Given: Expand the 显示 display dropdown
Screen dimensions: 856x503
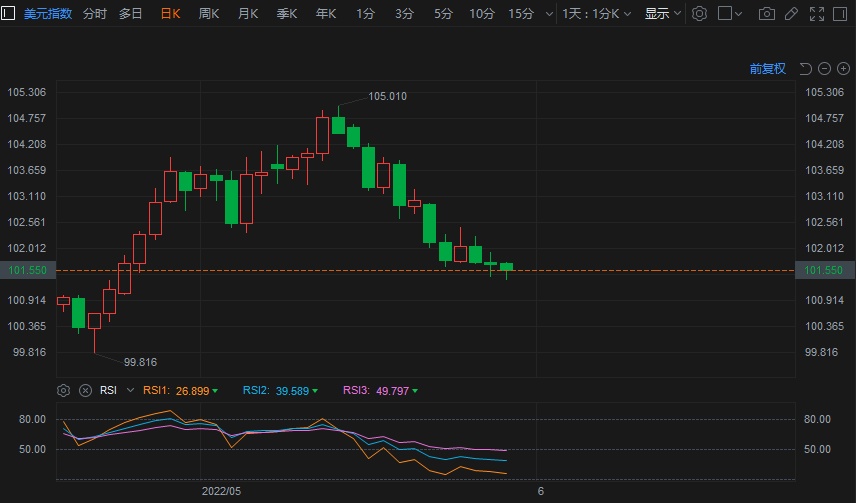Looking at the screenshot, I should (x=663, y=14).
